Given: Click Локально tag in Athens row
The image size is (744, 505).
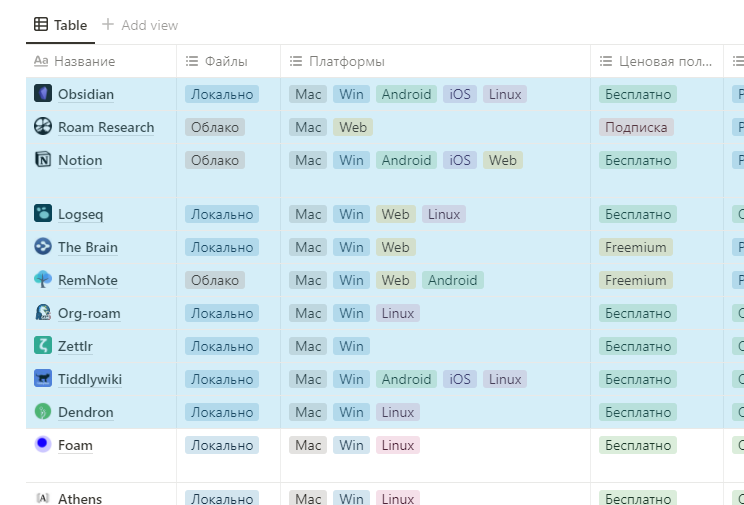Looking at the screenshot, I should (x=222, y=498).
